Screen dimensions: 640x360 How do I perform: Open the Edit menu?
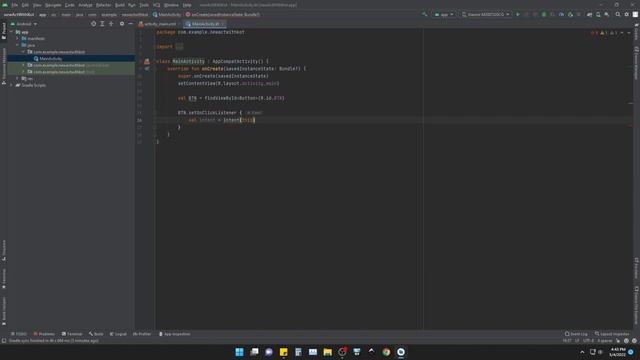[x=25, y=5]
